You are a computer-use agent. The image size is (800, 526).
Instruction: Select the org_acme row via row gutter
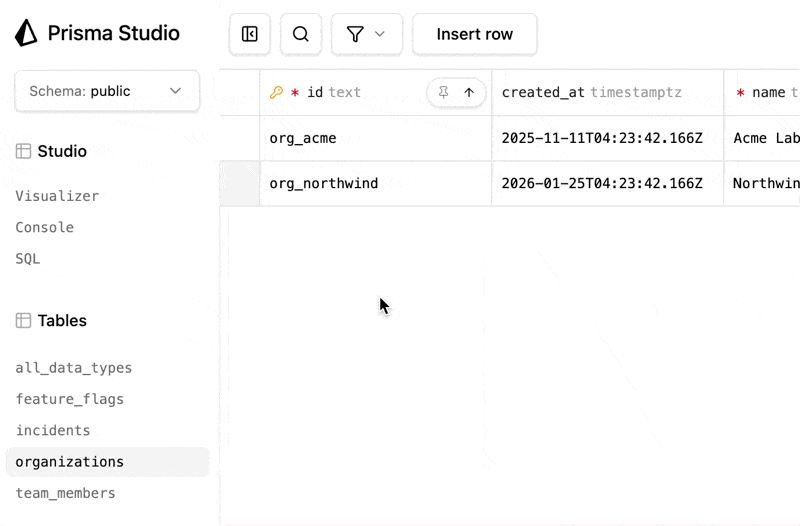(240, 138)
